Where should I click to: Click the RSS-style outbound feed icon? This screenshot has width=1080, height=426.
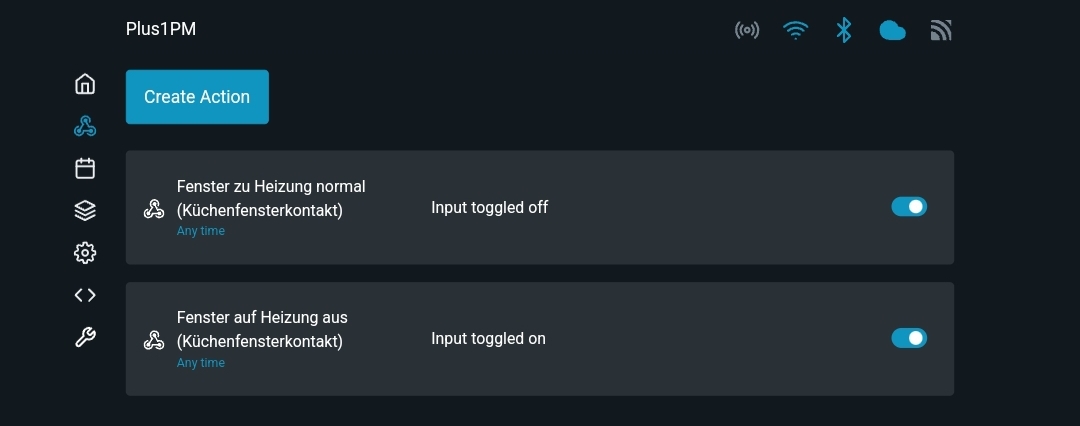pos(941,31)
